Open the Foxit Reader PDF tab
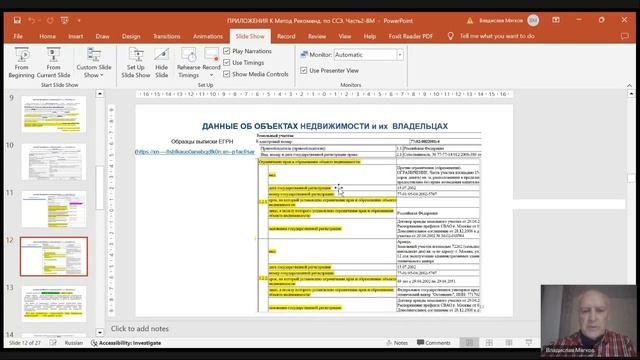Screen dimensions: 640x360 [411, 36]
